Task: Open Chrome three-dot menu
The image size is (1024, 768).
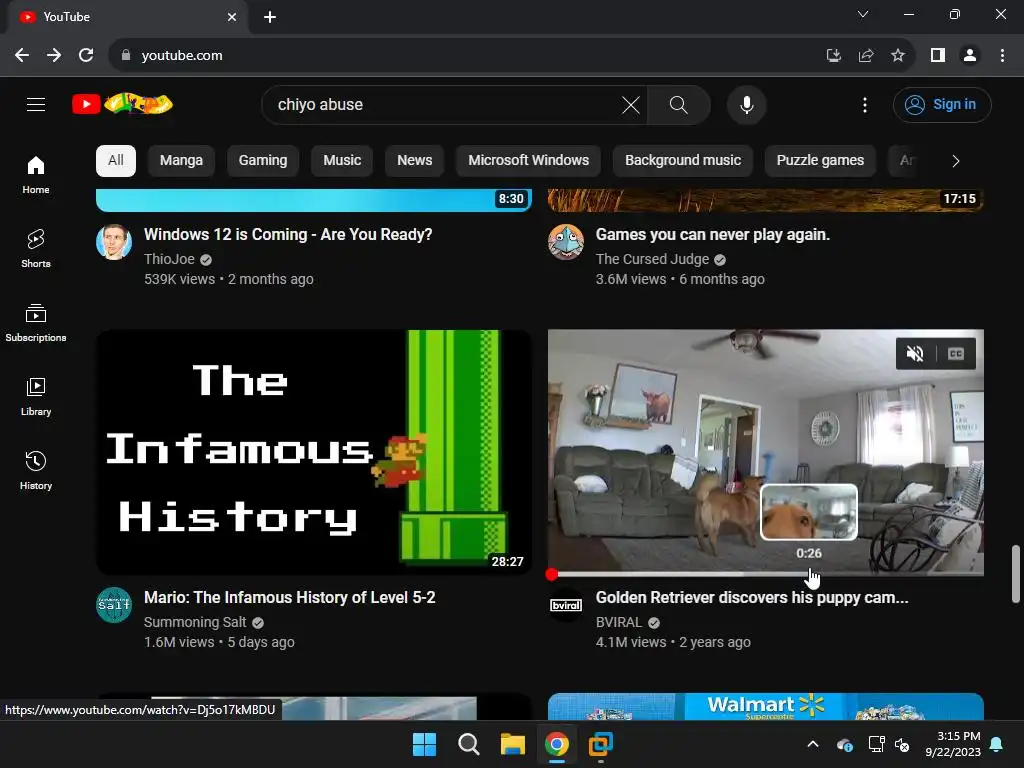Action: (1002, 56)
